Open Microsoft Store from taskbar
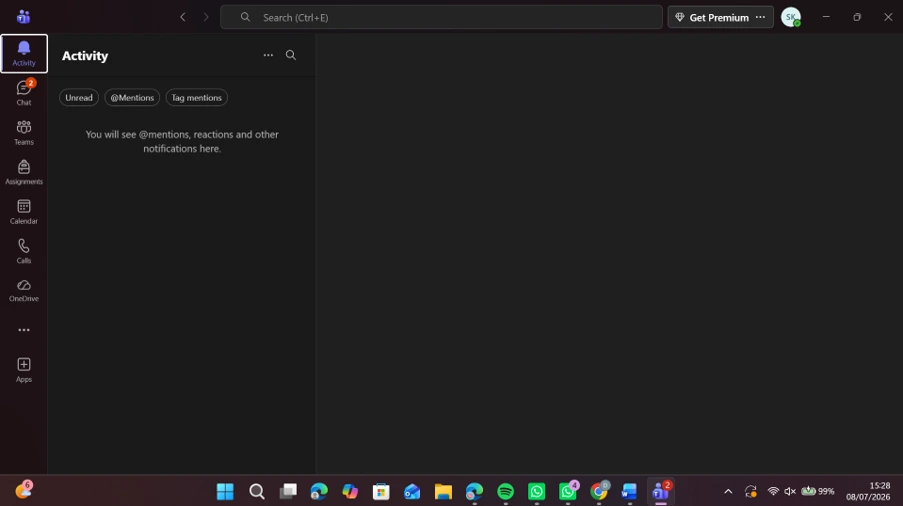Viewport: 903px width, 506px height. pos(381,491)
